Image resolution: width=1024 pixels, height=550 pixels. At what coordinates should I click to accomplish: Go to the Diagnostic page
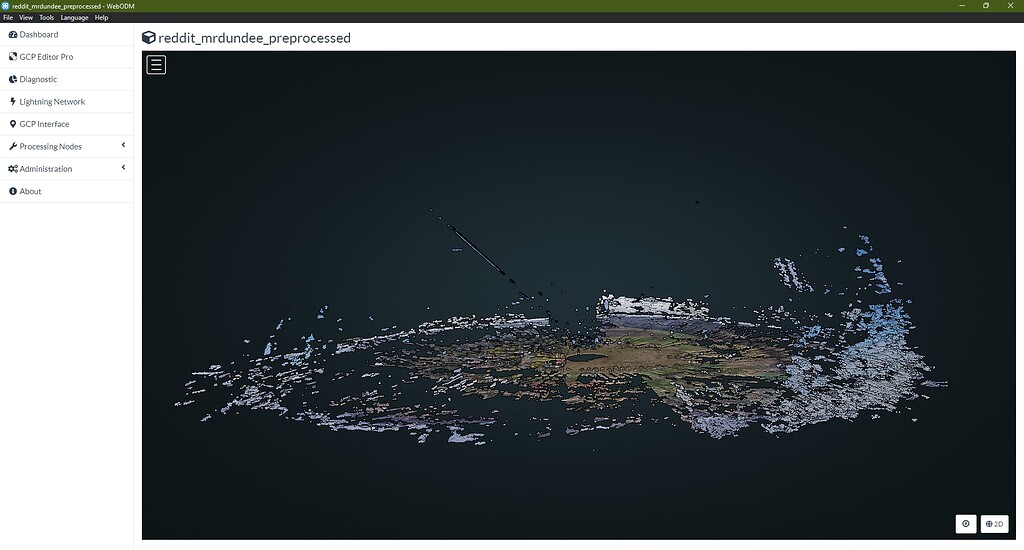38,79
